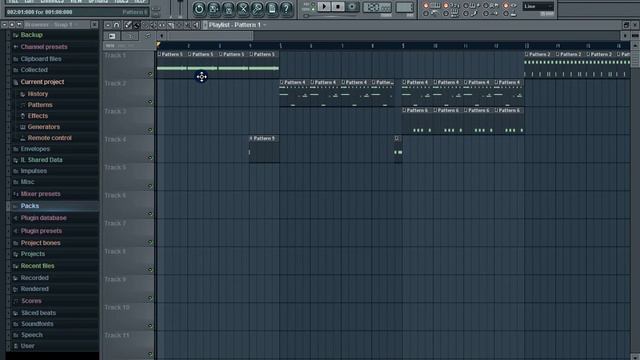Toggle mute LED on Track 2
The width and height of the screenshot is (640, 360).
(150, 102)
